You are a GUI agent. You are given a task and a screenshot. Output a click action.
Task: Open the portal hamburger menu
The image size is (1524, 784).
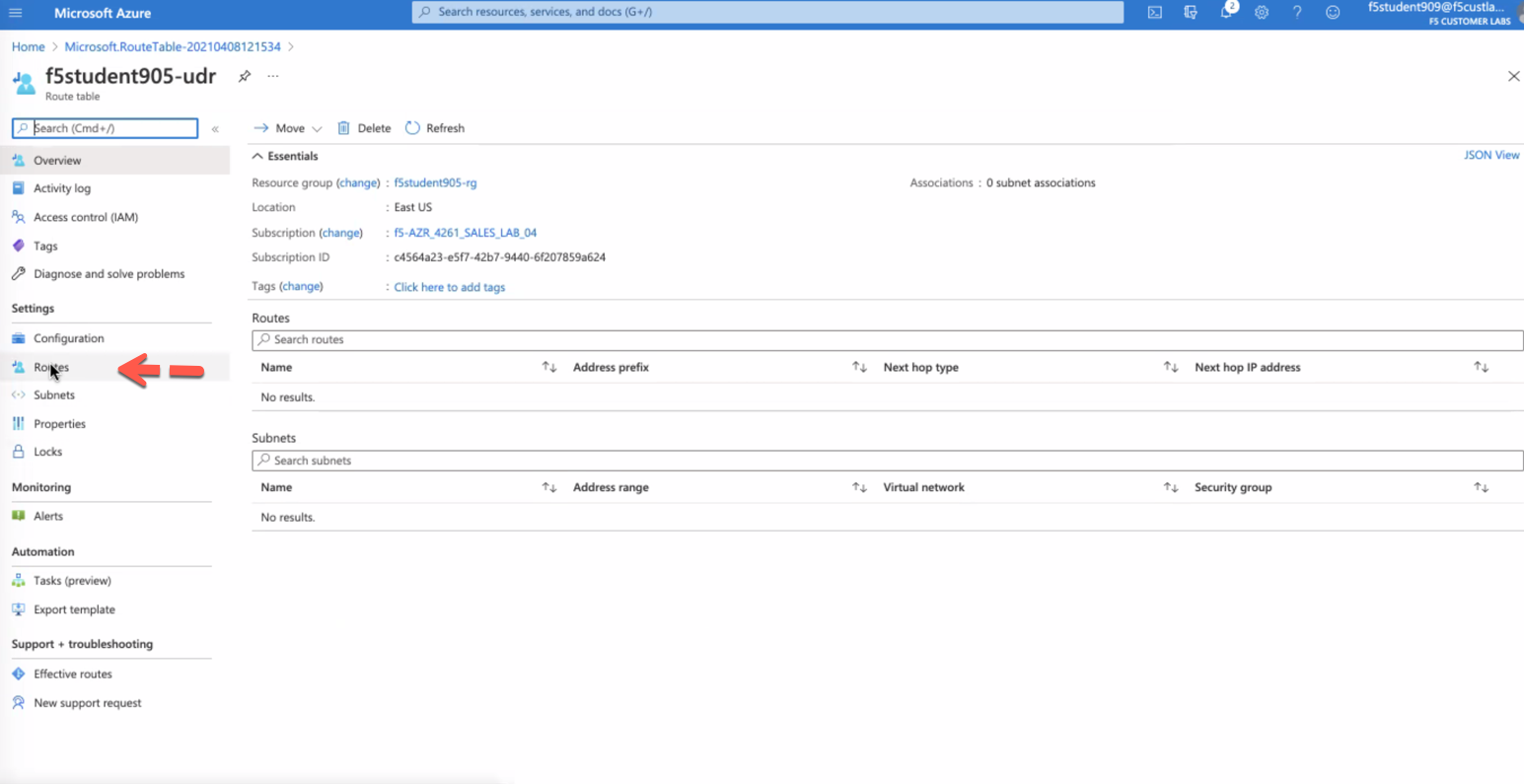coord(16,13)
